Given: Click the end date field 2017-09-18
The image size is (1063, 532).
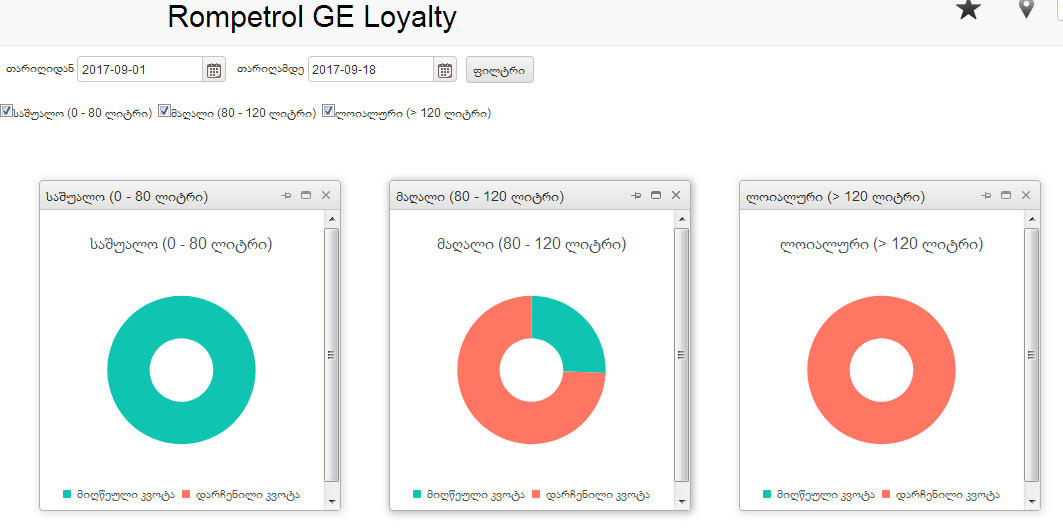Looking at the screenshot, I should pyautogui.click(x=370, y=70).
